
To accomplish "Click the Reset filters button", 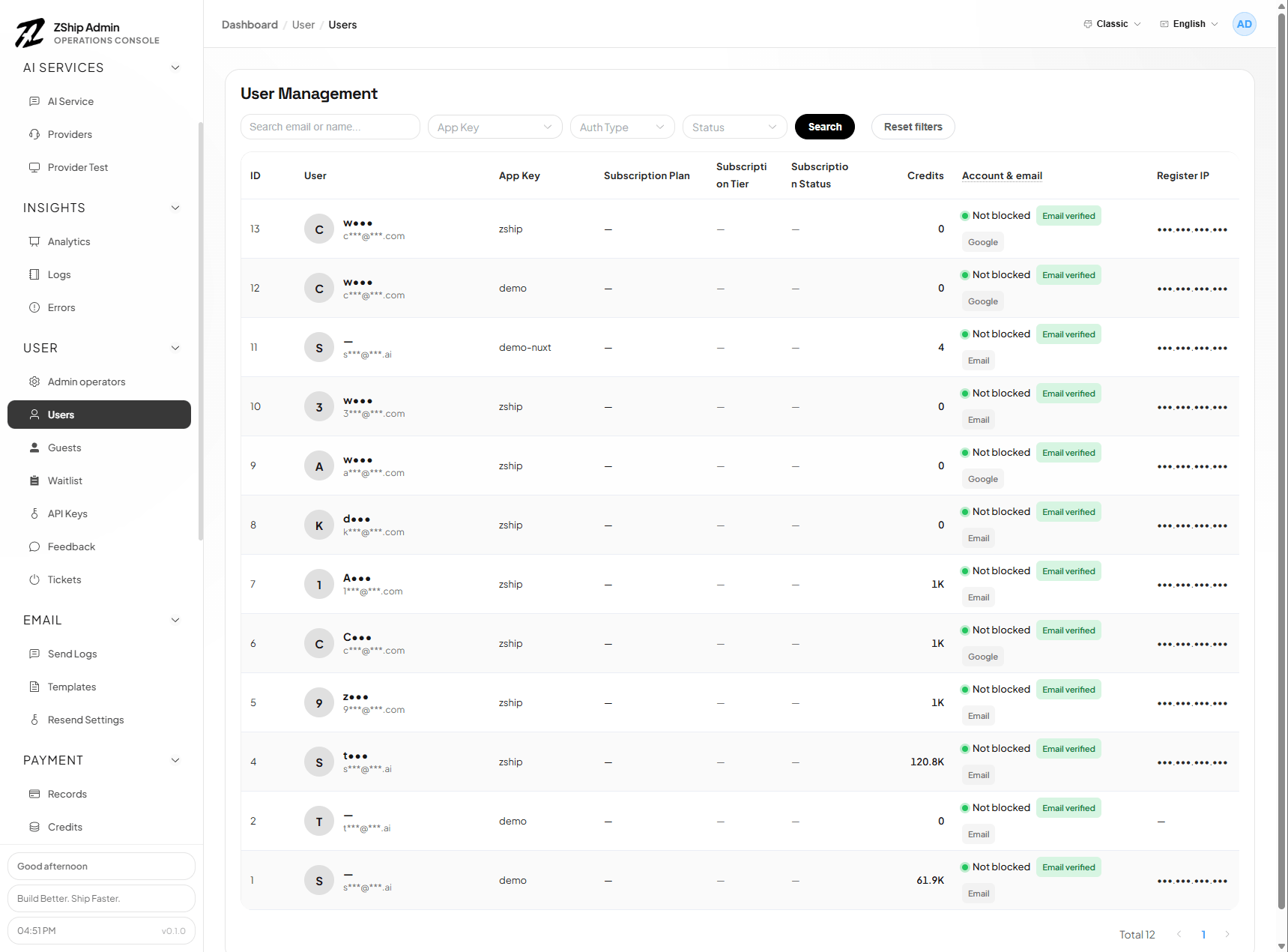I will (913, 127).
